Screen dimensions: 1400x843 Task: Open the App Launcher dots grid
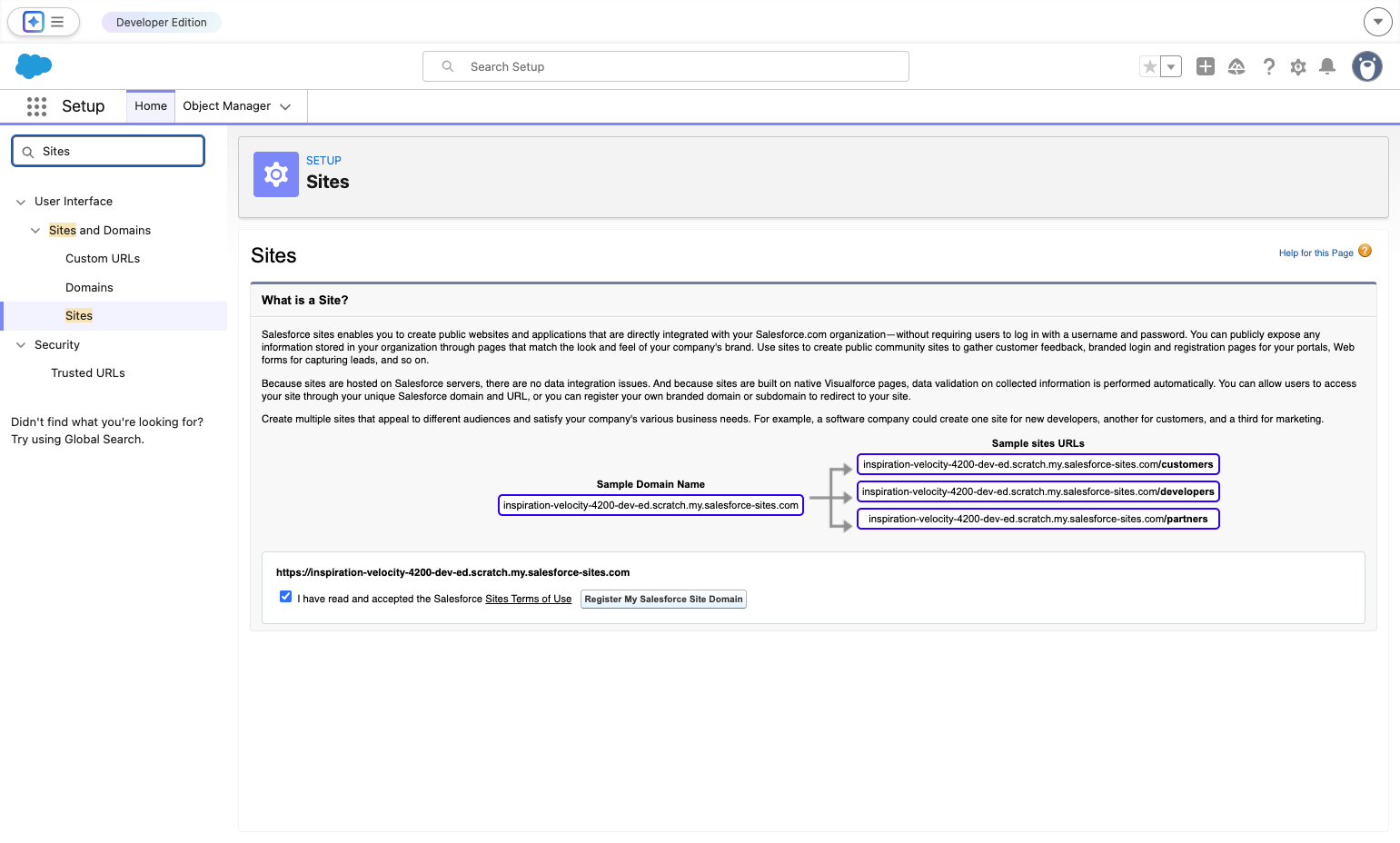[36, 106]
